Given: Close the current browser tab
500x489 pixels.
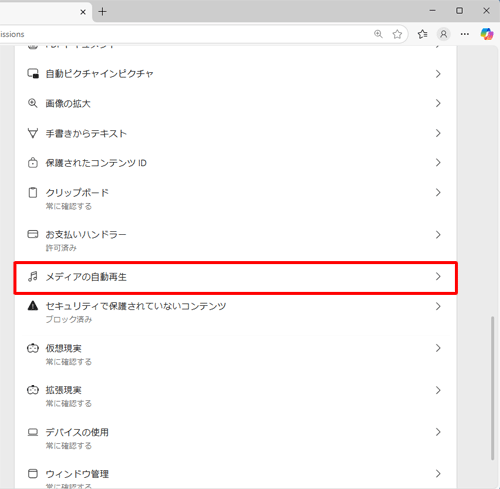Looking at the screenshot, I should pos(83,12).
